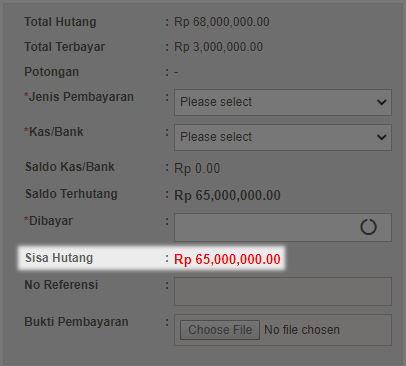Click the red Sisa Hutang amount
Viewport: 406px width, 366px height.
coord(227,259)
